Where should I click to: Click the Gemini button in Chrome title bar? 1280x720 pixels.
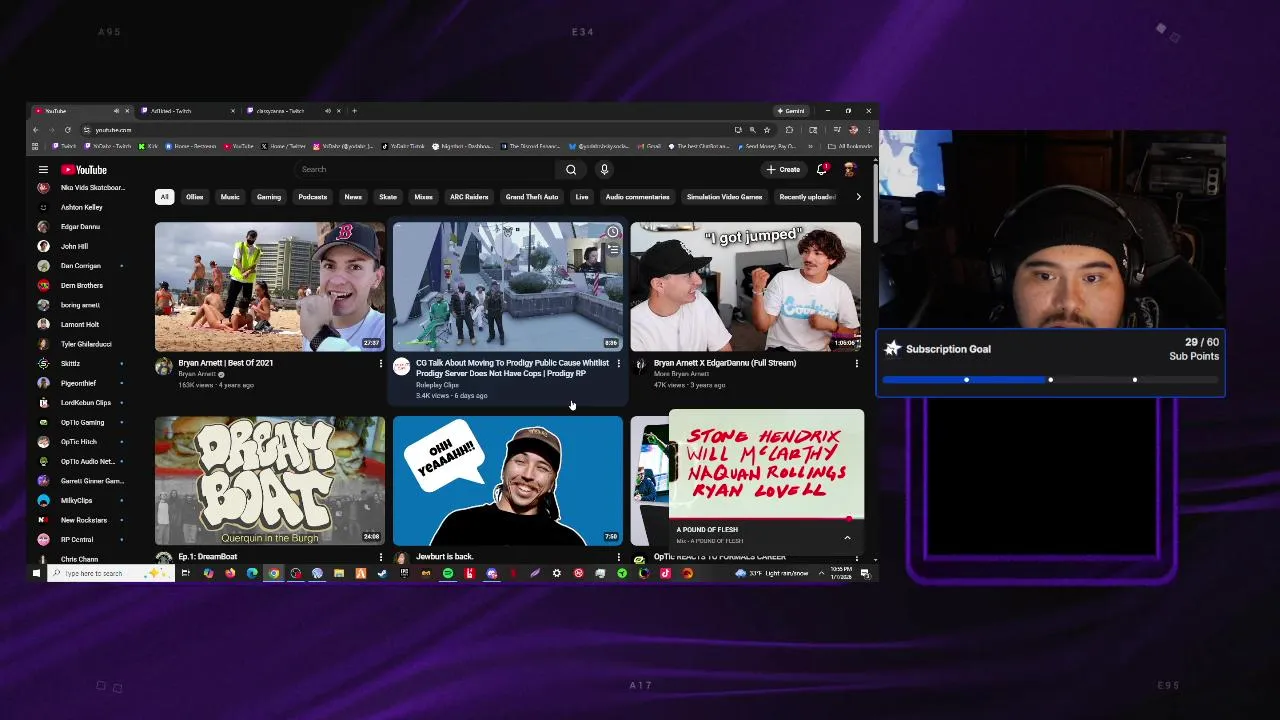[791, 111]
